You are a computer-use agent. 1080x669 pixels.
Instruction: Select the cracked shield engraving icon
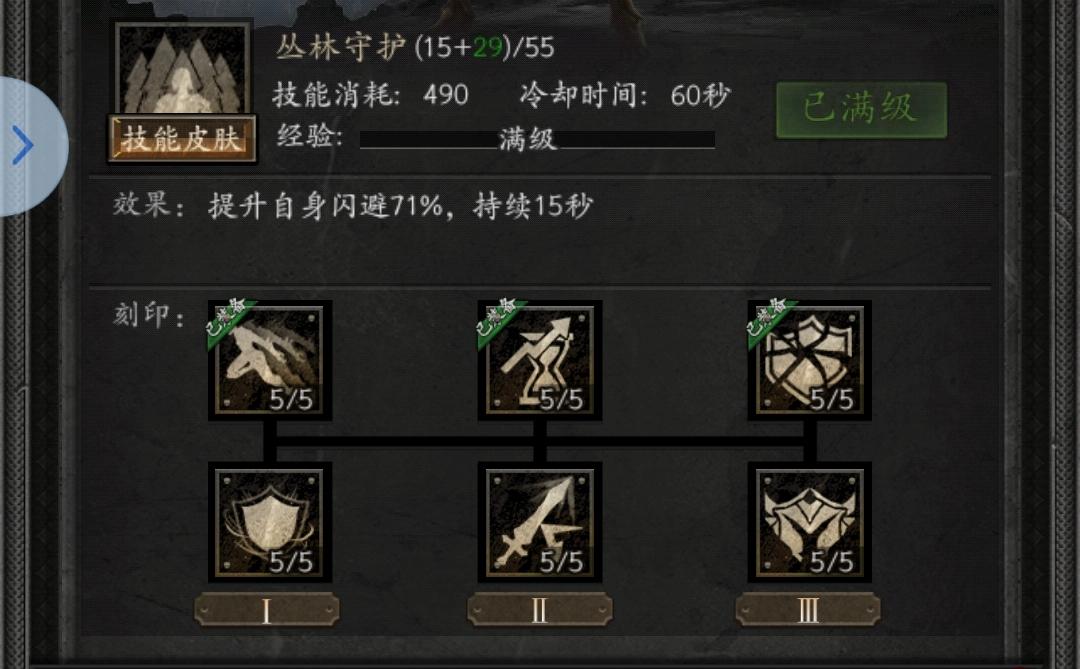coord(810,360)
